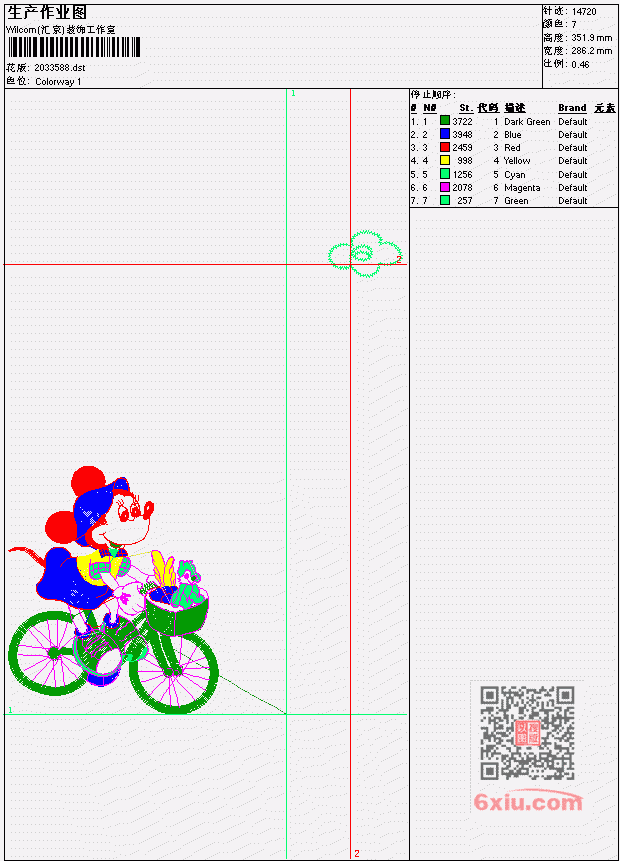The image size is (620, 861).
Task: Select the St. column header
Action: point(466,108)
